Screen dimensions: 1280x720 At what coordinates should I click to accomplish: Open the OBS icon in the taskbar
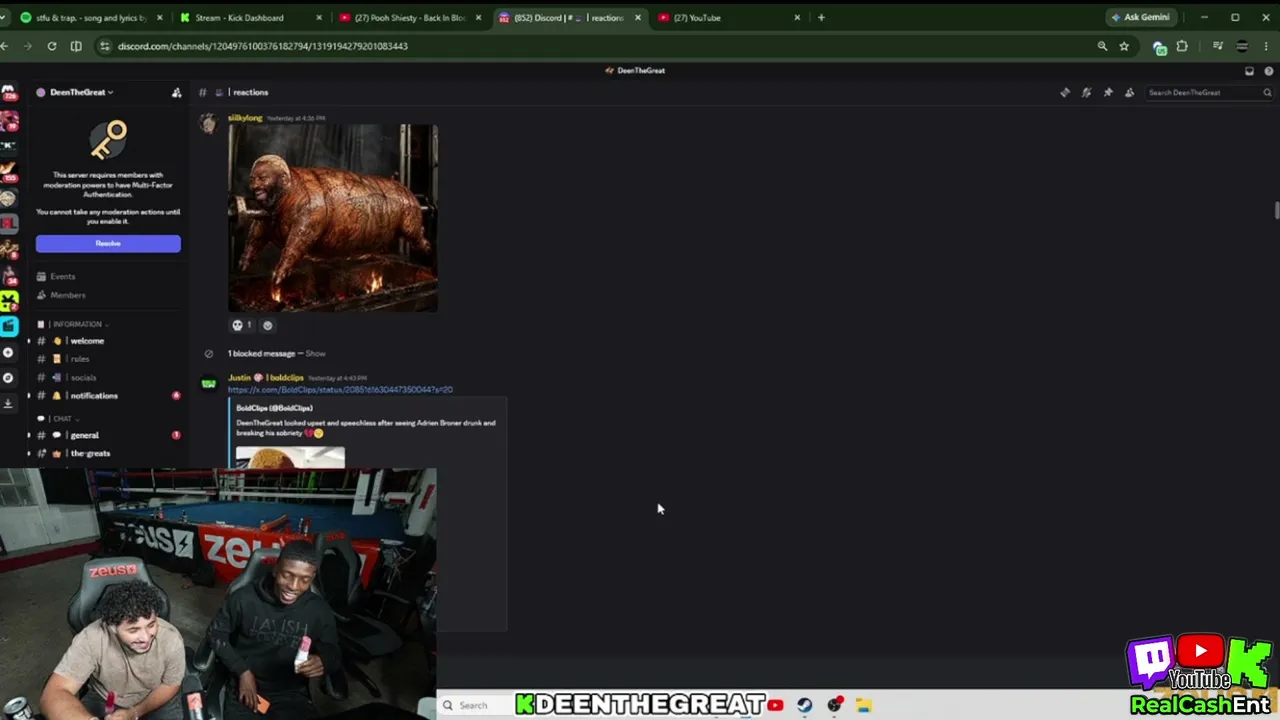835,705
